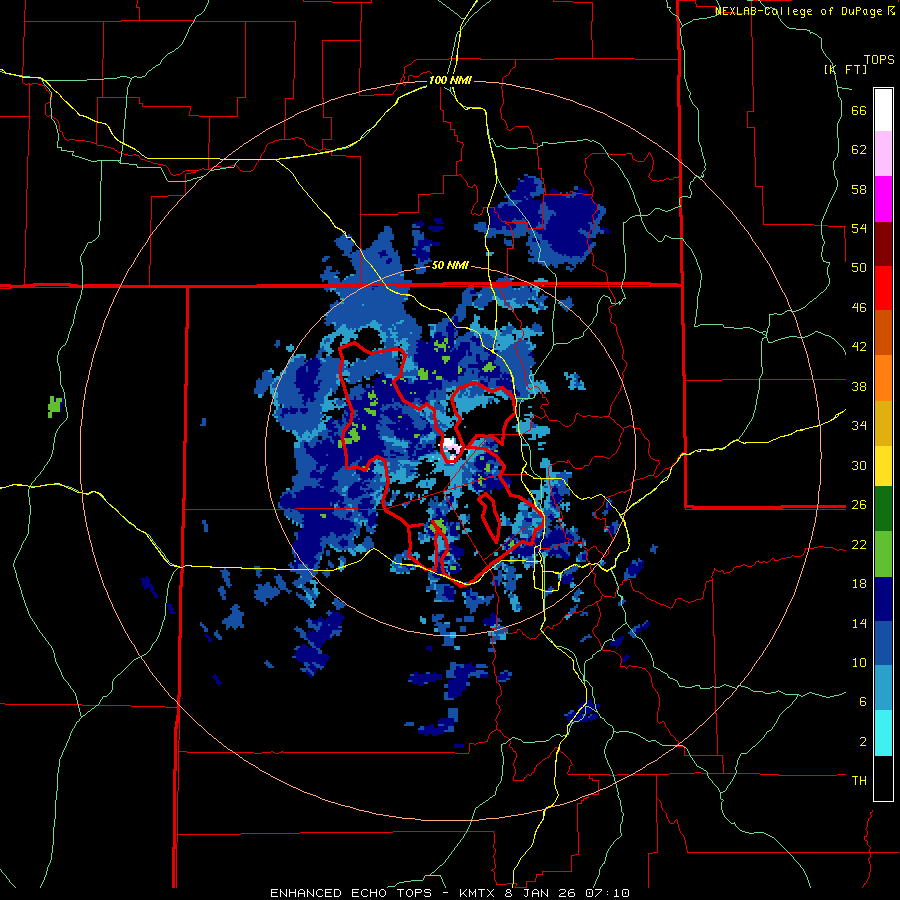
Task: Pick the light green legend band
Action: pos(883,554)
